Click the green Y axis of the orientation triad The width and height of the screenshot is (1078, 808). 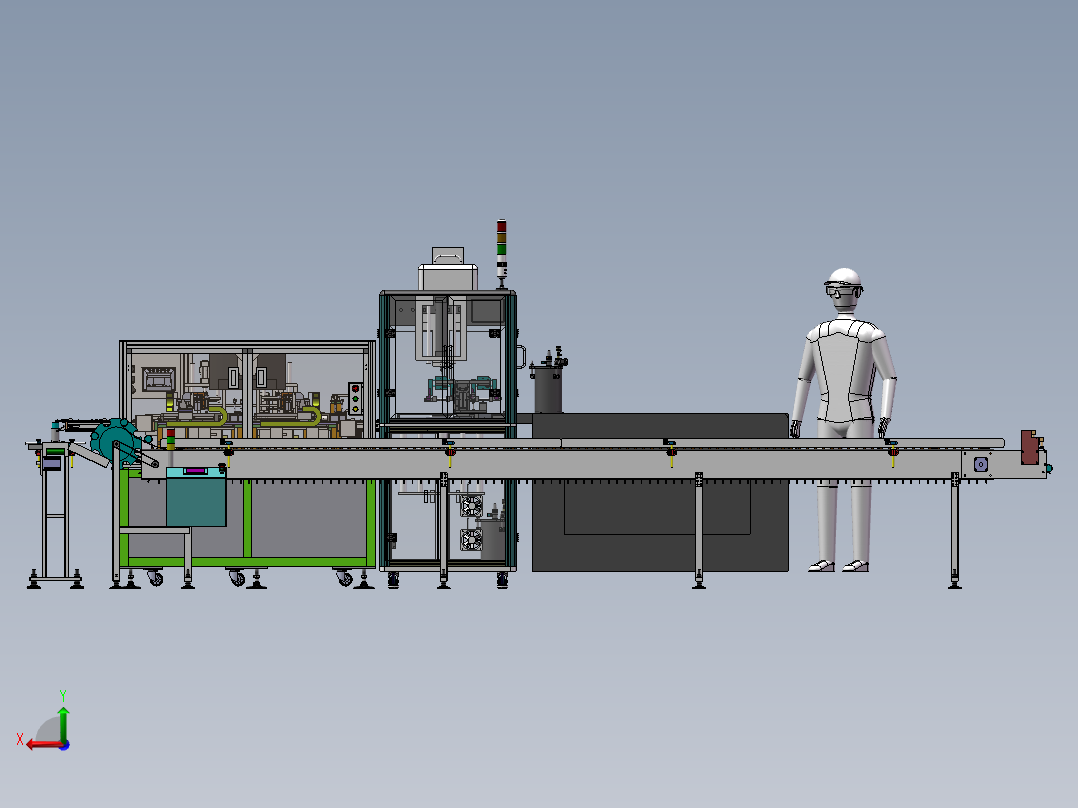63,723
